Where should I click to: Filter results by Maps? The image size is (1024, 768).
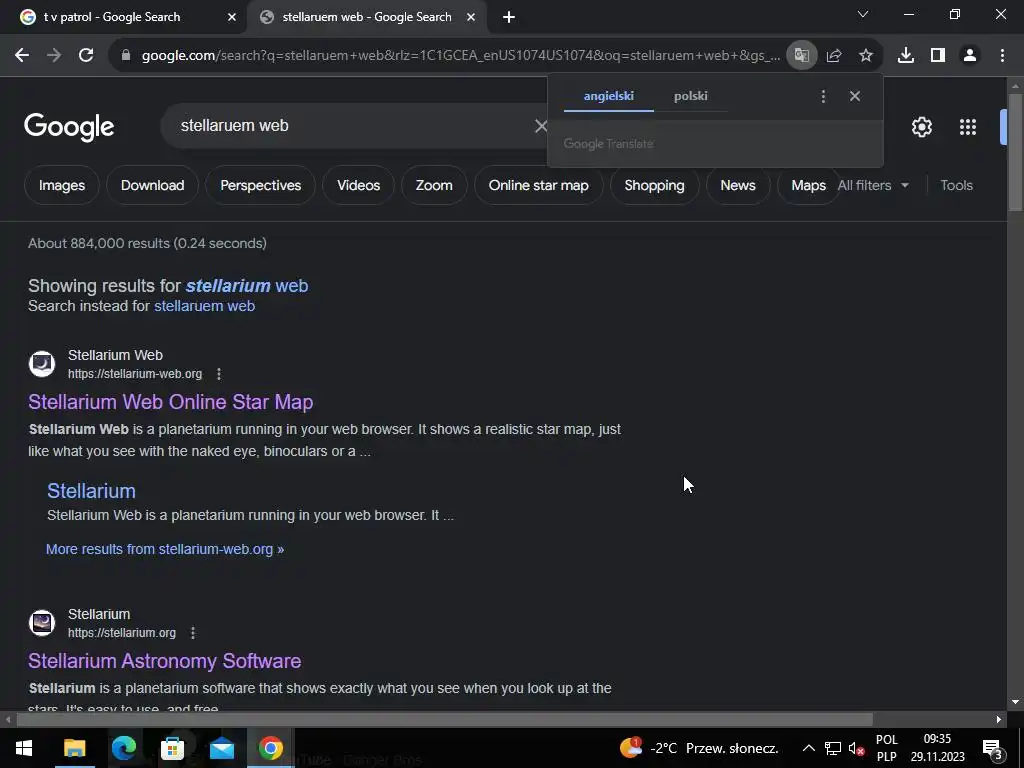coord(807,185)
